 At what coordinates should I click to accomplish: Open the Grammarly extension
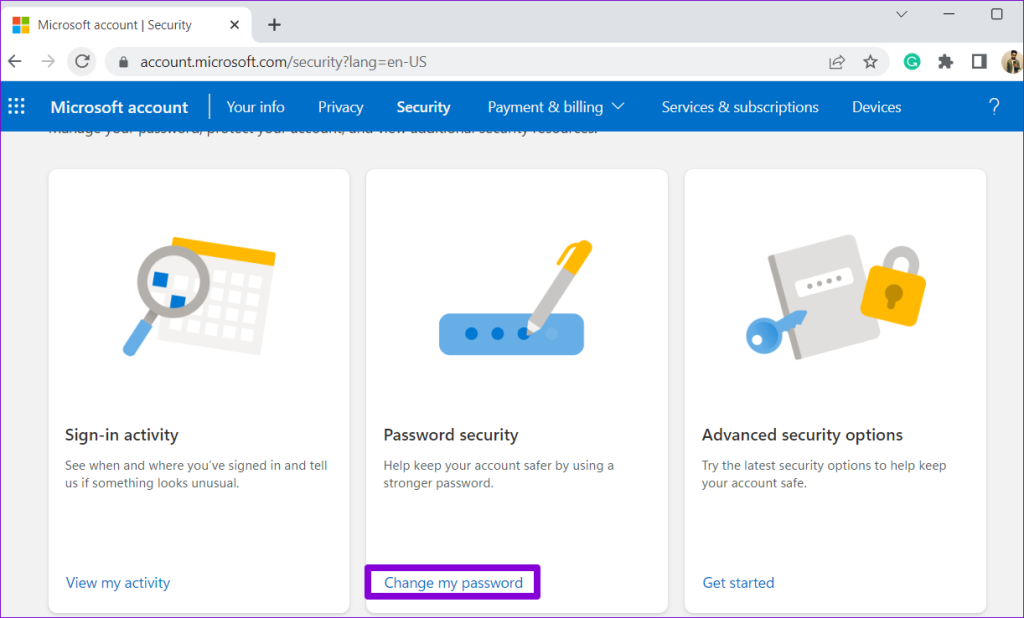[912, 62]
